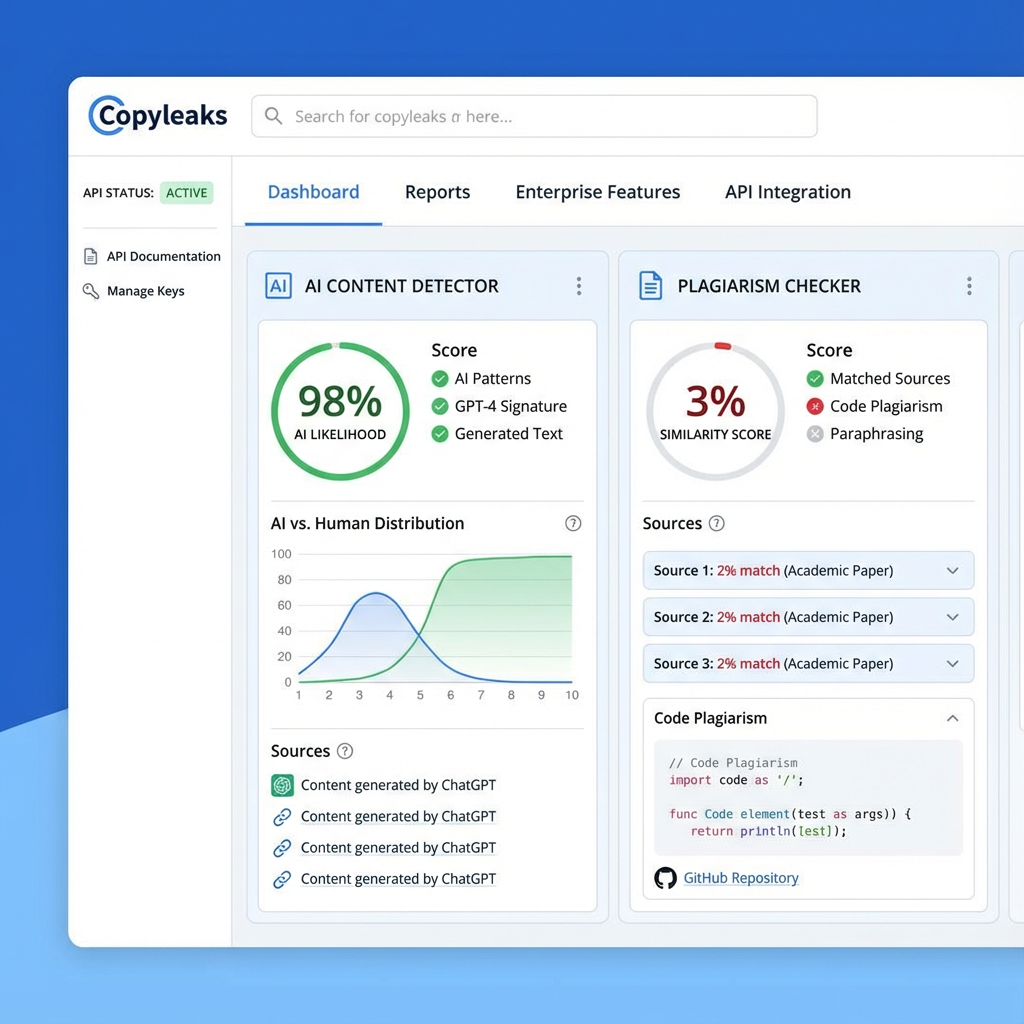Click the Source 3 chevron arrow
The width and height of the screenshot is (1024, 1024).
[953, 664]
